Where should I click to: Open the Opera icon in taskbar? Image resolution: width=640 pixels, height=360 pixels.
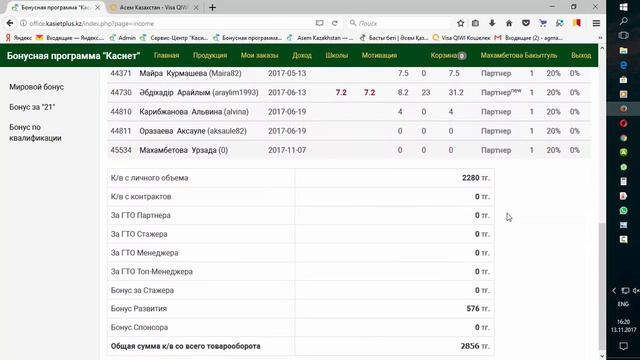(x=623, y=123)
